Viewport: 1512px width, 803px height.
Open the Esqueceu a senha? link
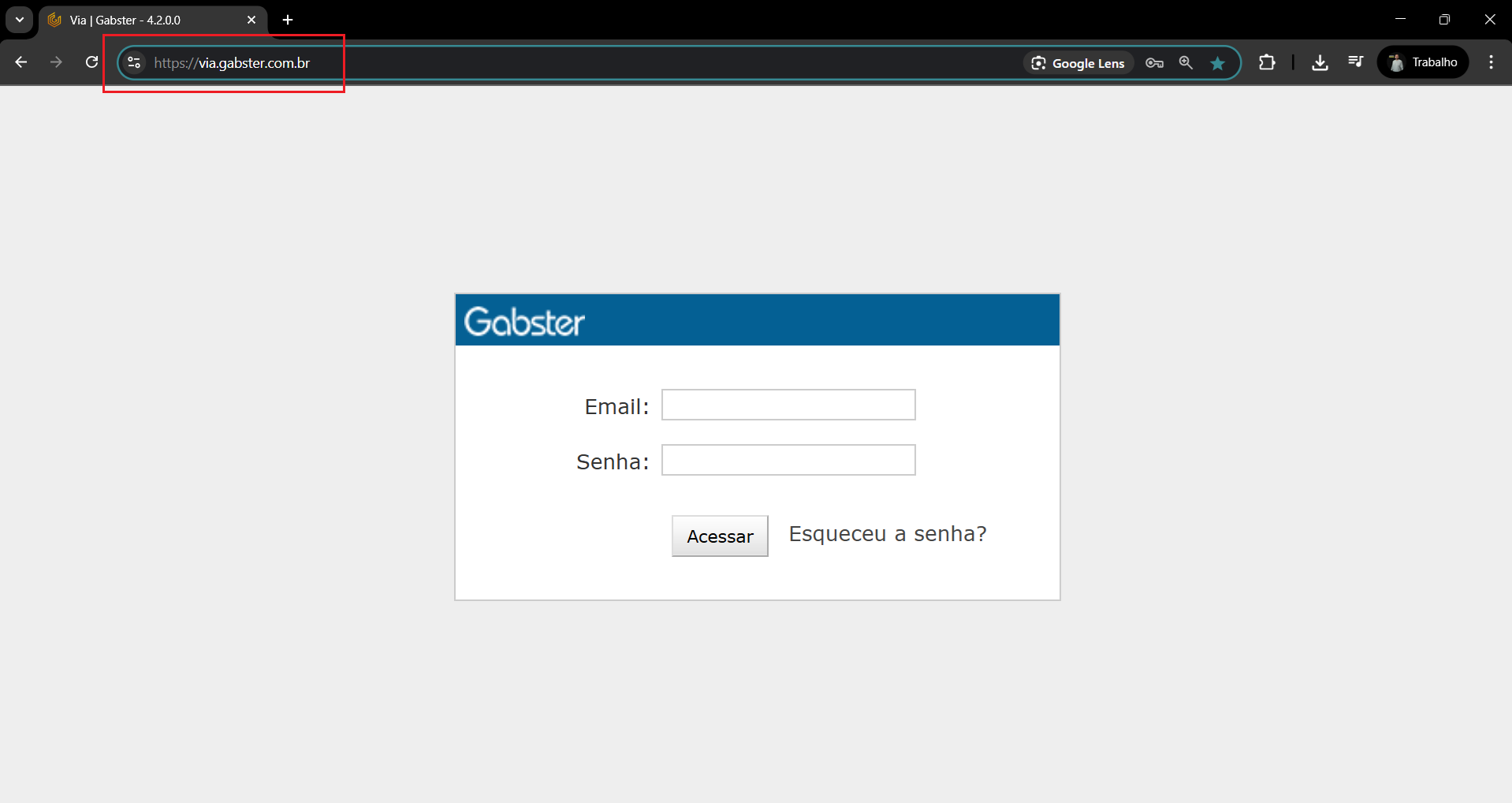(888, 534)
